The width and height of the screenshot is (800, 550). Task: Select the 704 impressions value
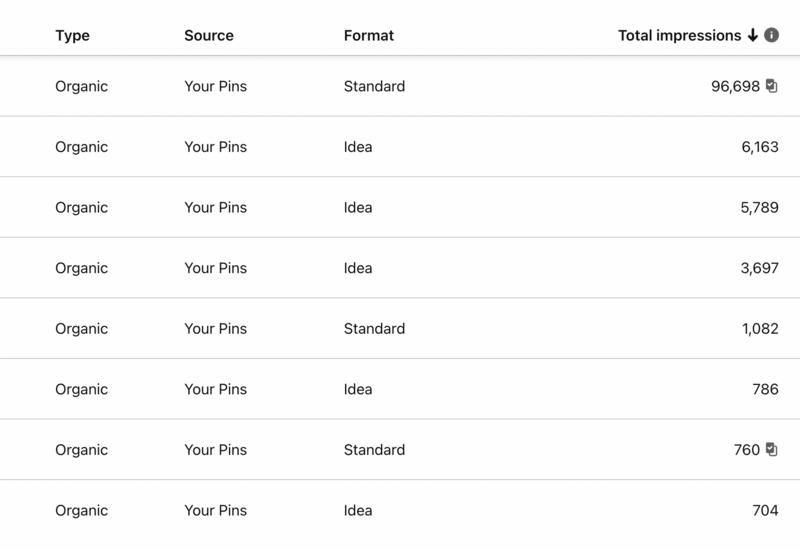(x=765, y=510)
